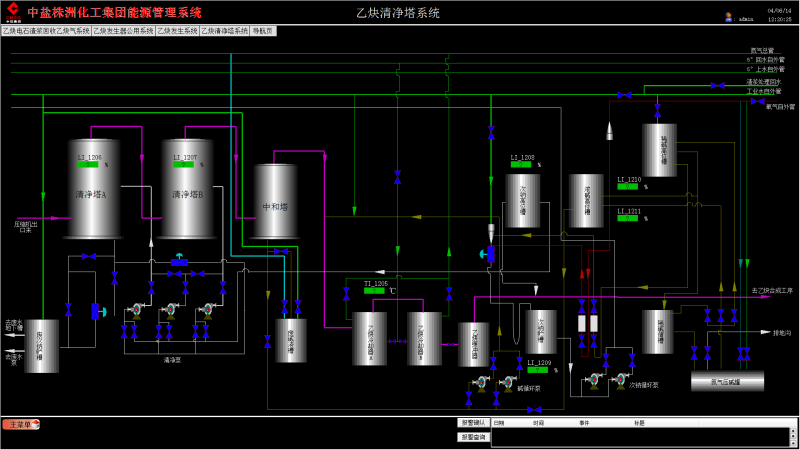Viewport: 800px width, 450px height.
Task: Click the left 碱循环泵 pump icon
Action: point(482,383)
